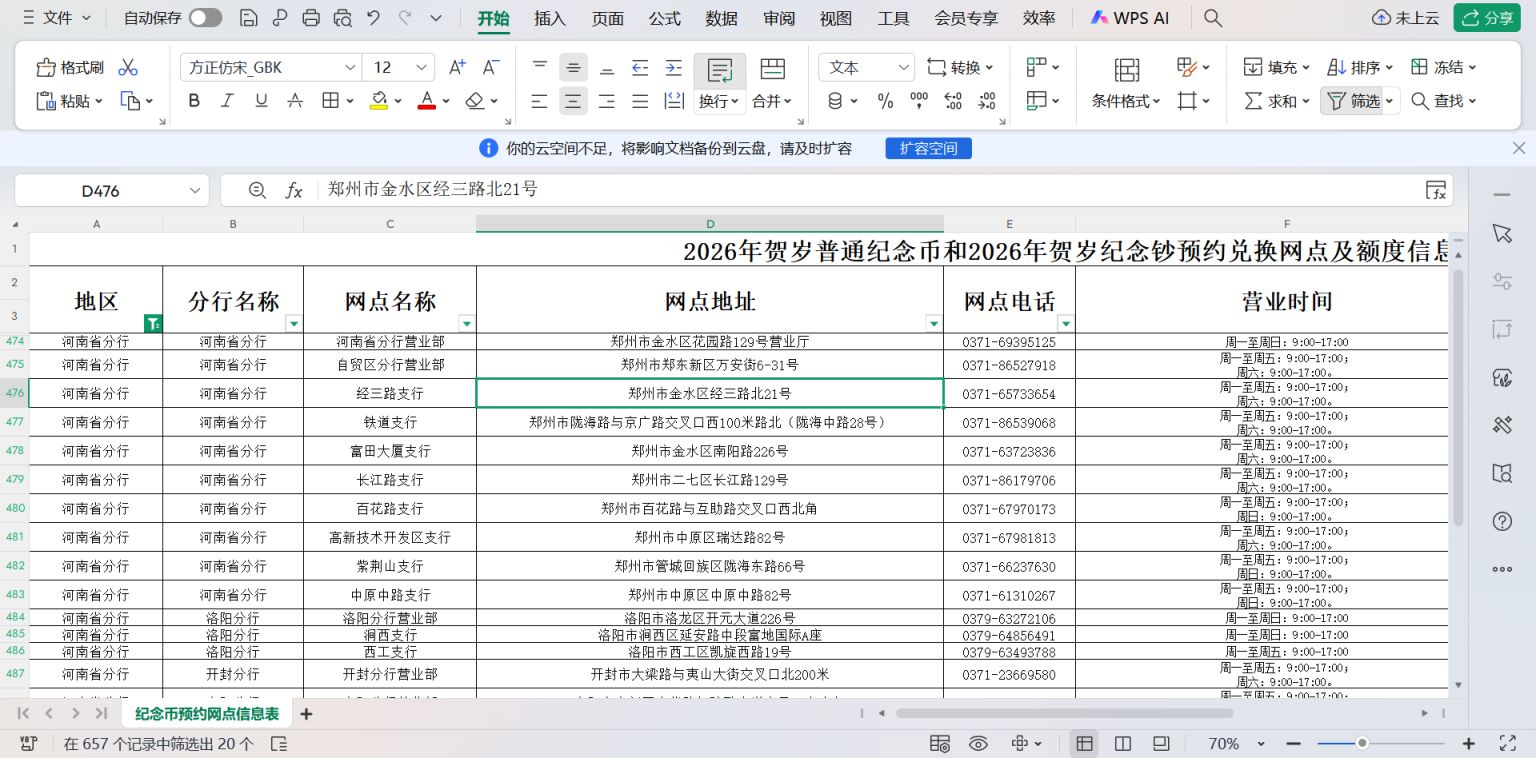Click the fx insert function icon
Screen dimensions: 1536x758
(293, 190)
